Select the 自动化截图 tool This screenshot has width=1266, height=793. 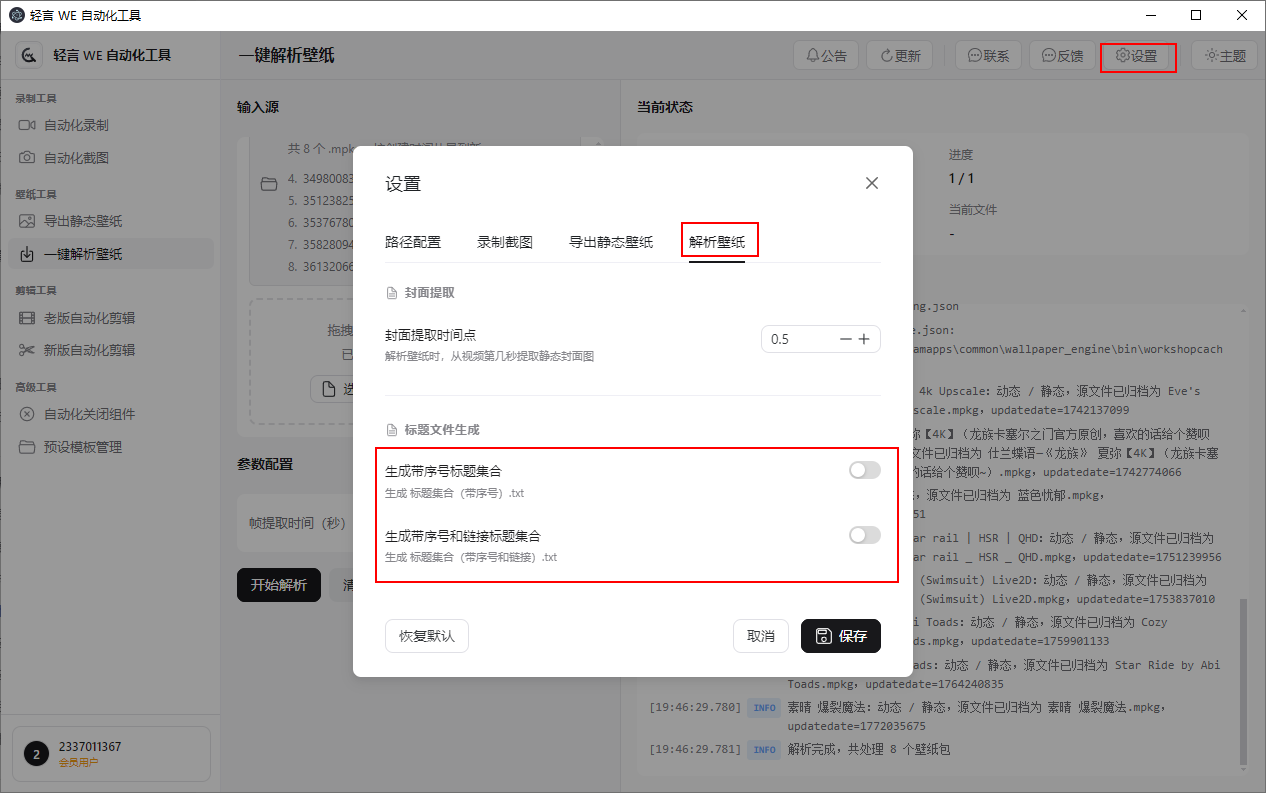(x=82, y=157)
